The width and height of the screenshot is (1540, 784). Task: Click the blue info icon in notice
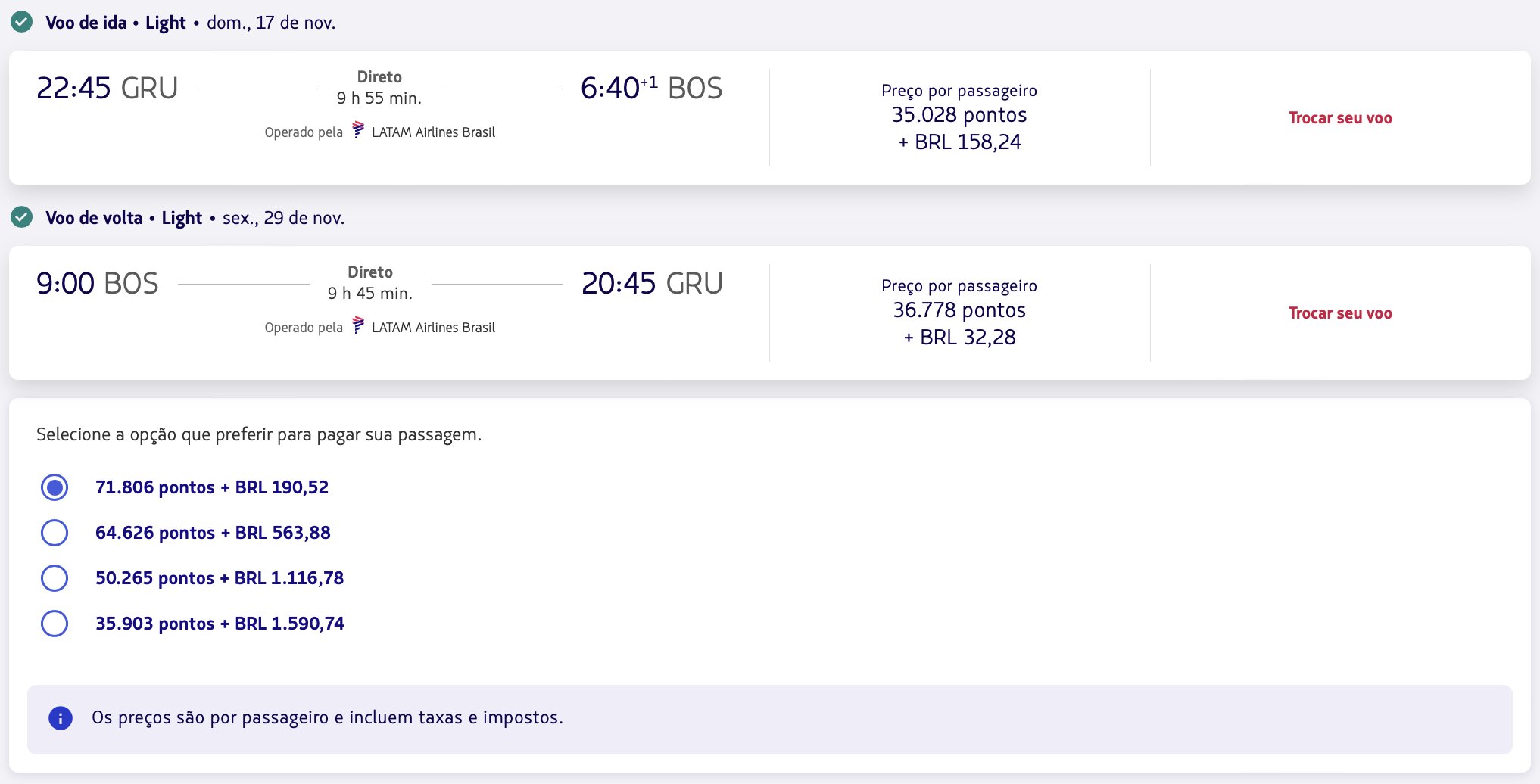tap(61, 717)
